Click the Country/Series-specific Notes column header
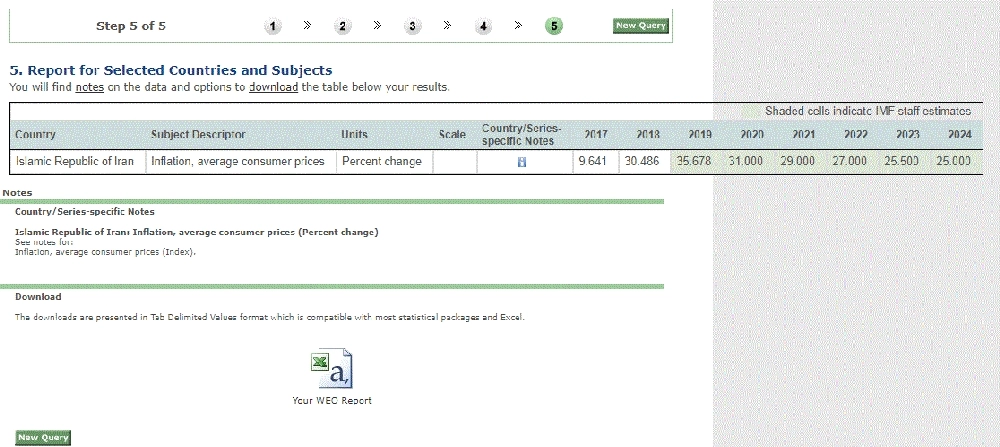Screen dimensions: 1000x447 point(521,135)
